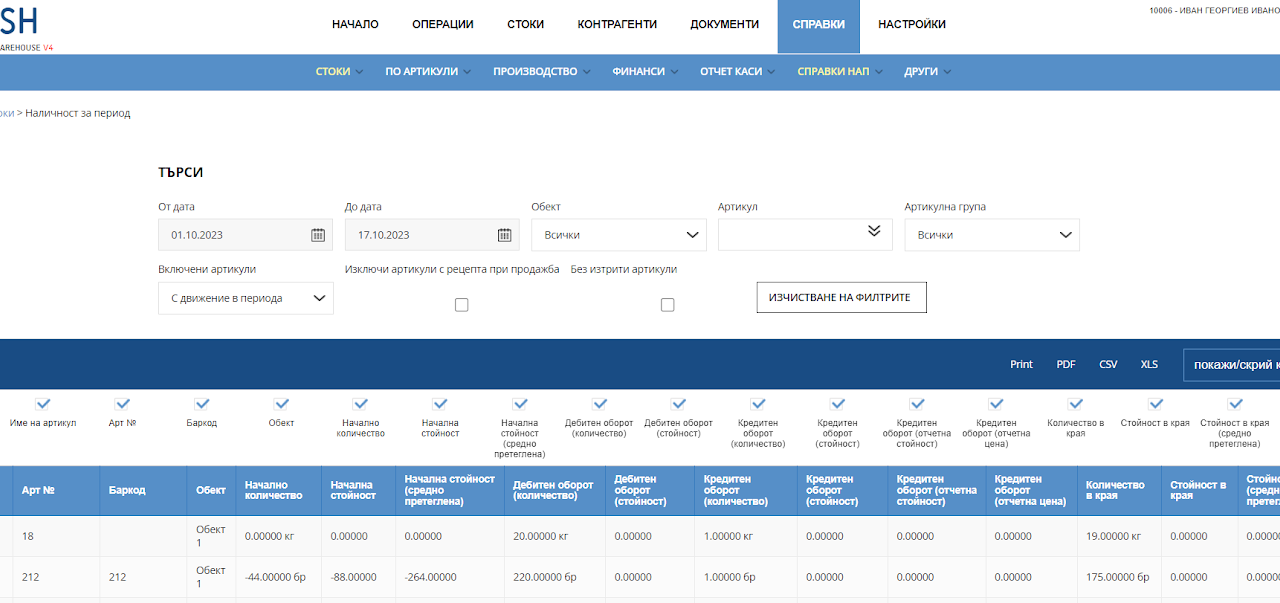Image resolution: width=1280 pixels, height=603 pixels.
Task: Toggle Без изтрити артикули checkbox
Action: click(x=667, y=305)
